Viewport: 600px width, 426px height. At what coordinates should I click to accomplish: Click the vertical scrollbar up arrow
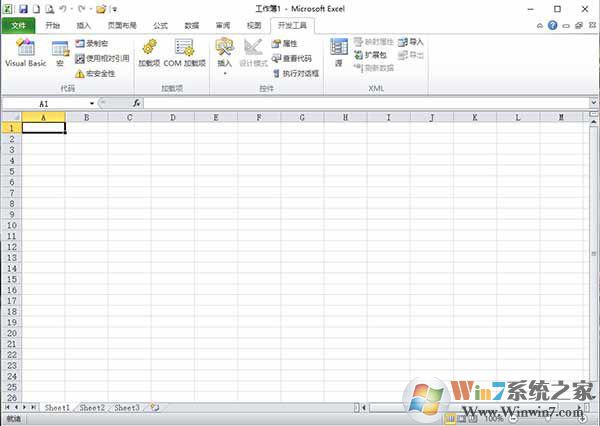[593, 122]
